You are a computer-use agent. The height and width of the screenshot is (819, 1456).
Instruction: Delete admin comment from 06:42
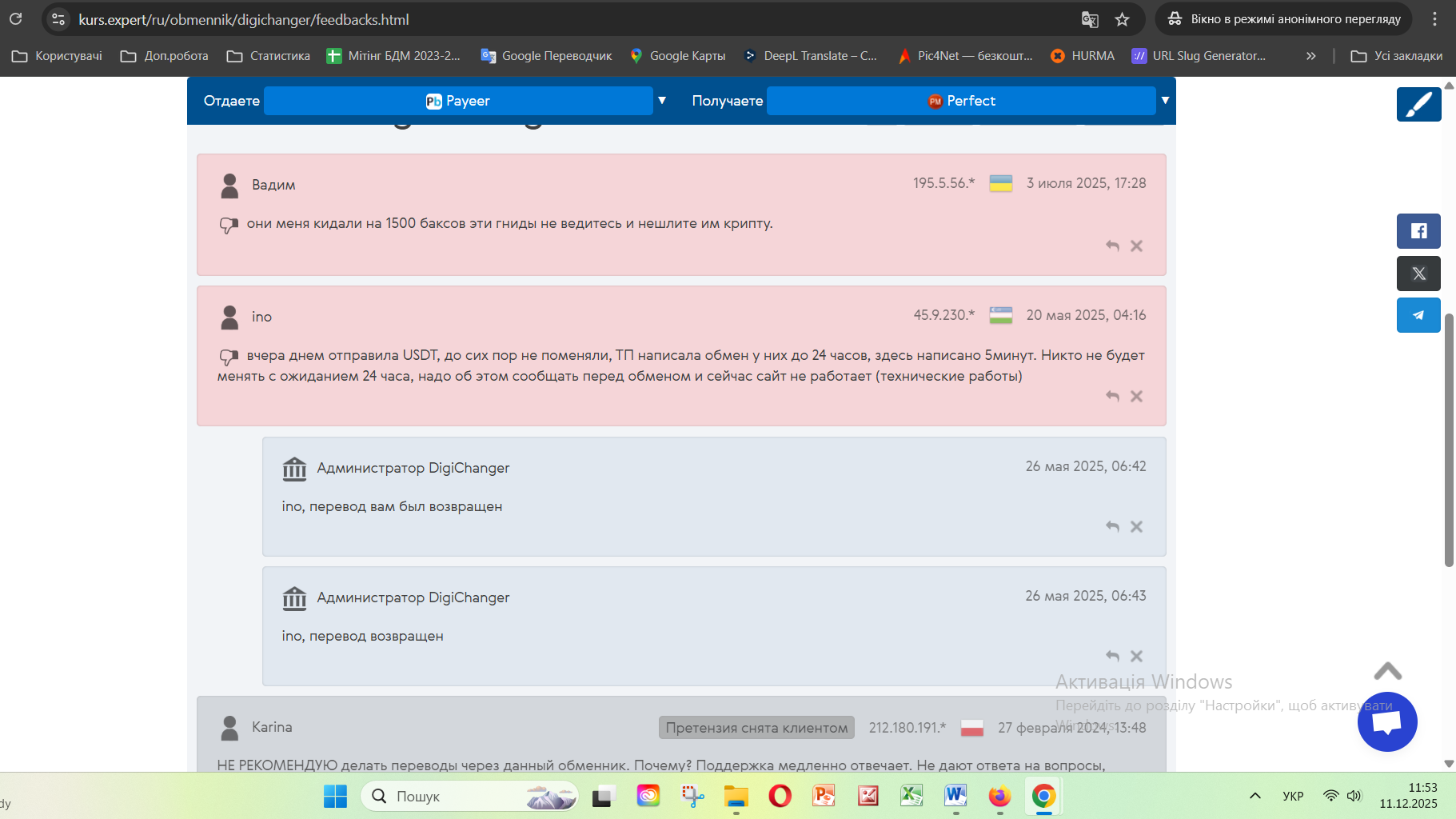pyautogui.click(x=1136, y=526)
